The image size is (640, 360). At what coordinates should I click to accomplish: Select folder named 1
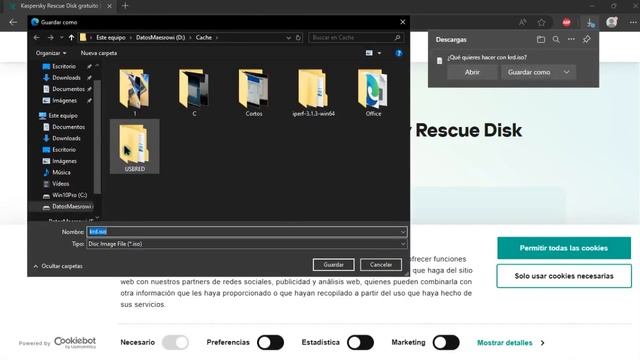click(x=135, y=93)
